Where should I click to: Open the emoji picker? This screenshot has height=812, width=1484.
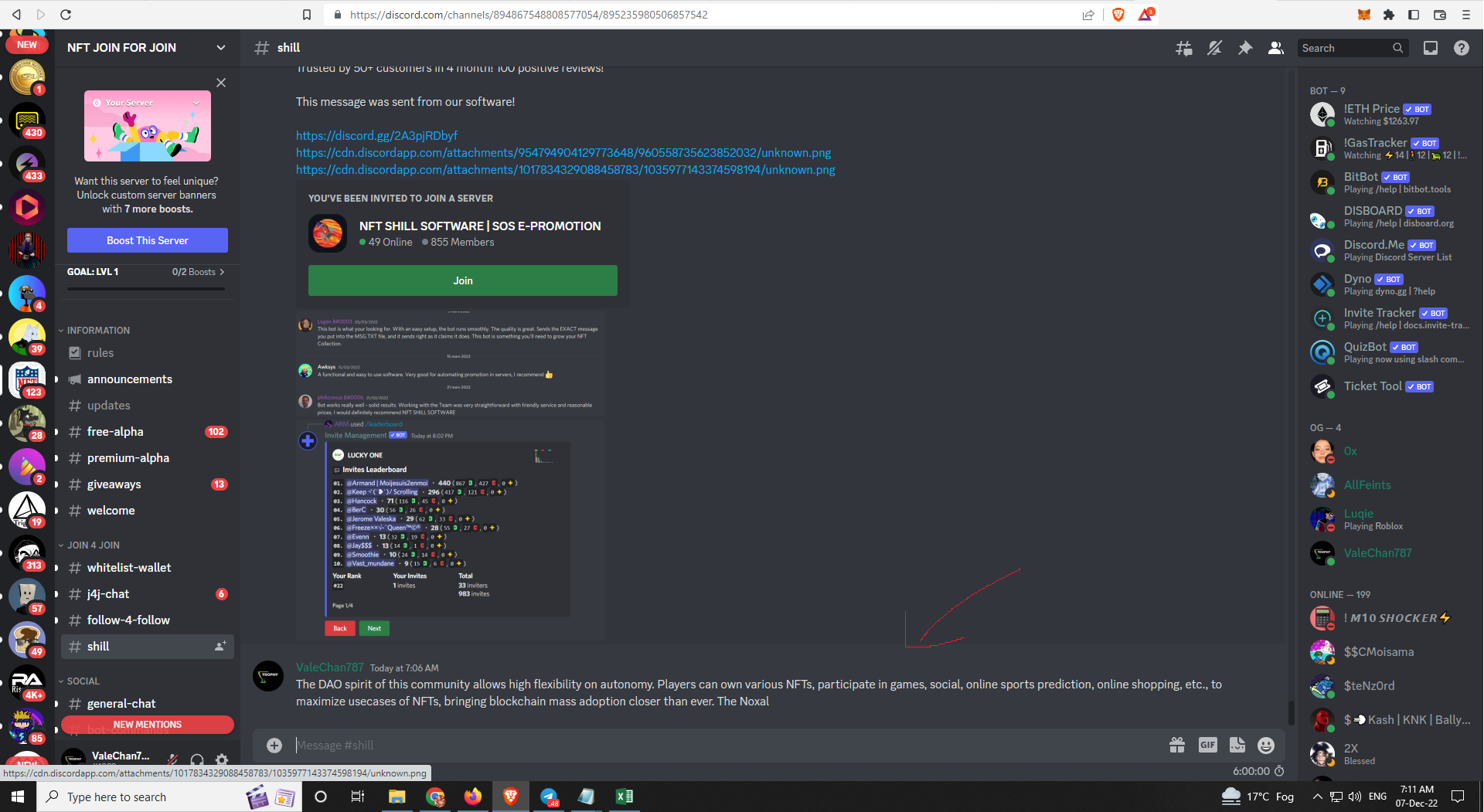(x=1266, y=745)
